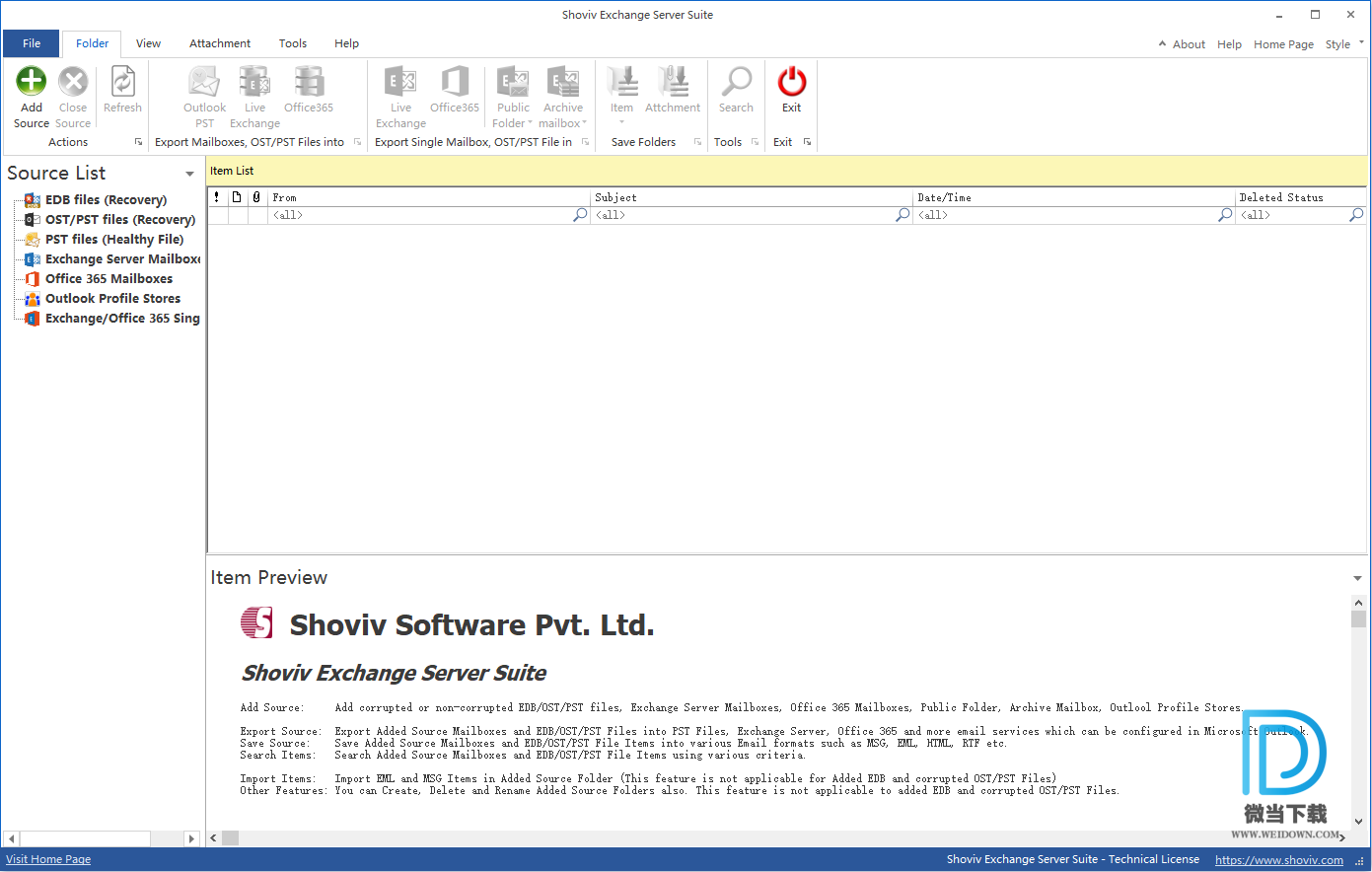The height and width of the screenshot is (872, 1372).
Task: Expand the Actions group launcher
Action: tap(138, 142)
